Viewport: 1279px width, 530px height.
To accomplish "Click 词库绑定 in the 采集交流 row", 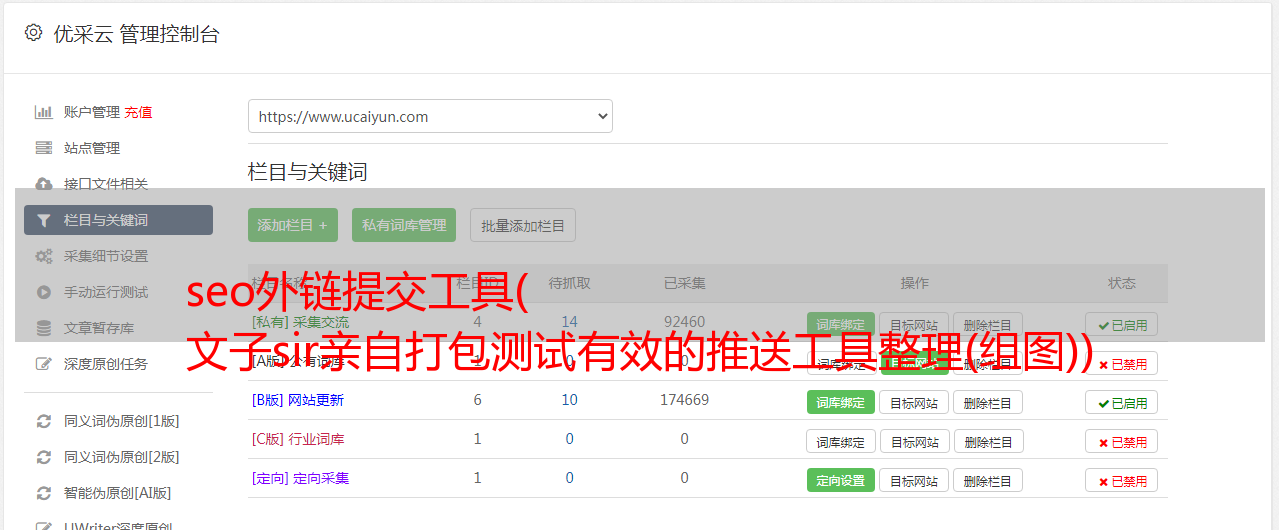I will pos(841,325).
